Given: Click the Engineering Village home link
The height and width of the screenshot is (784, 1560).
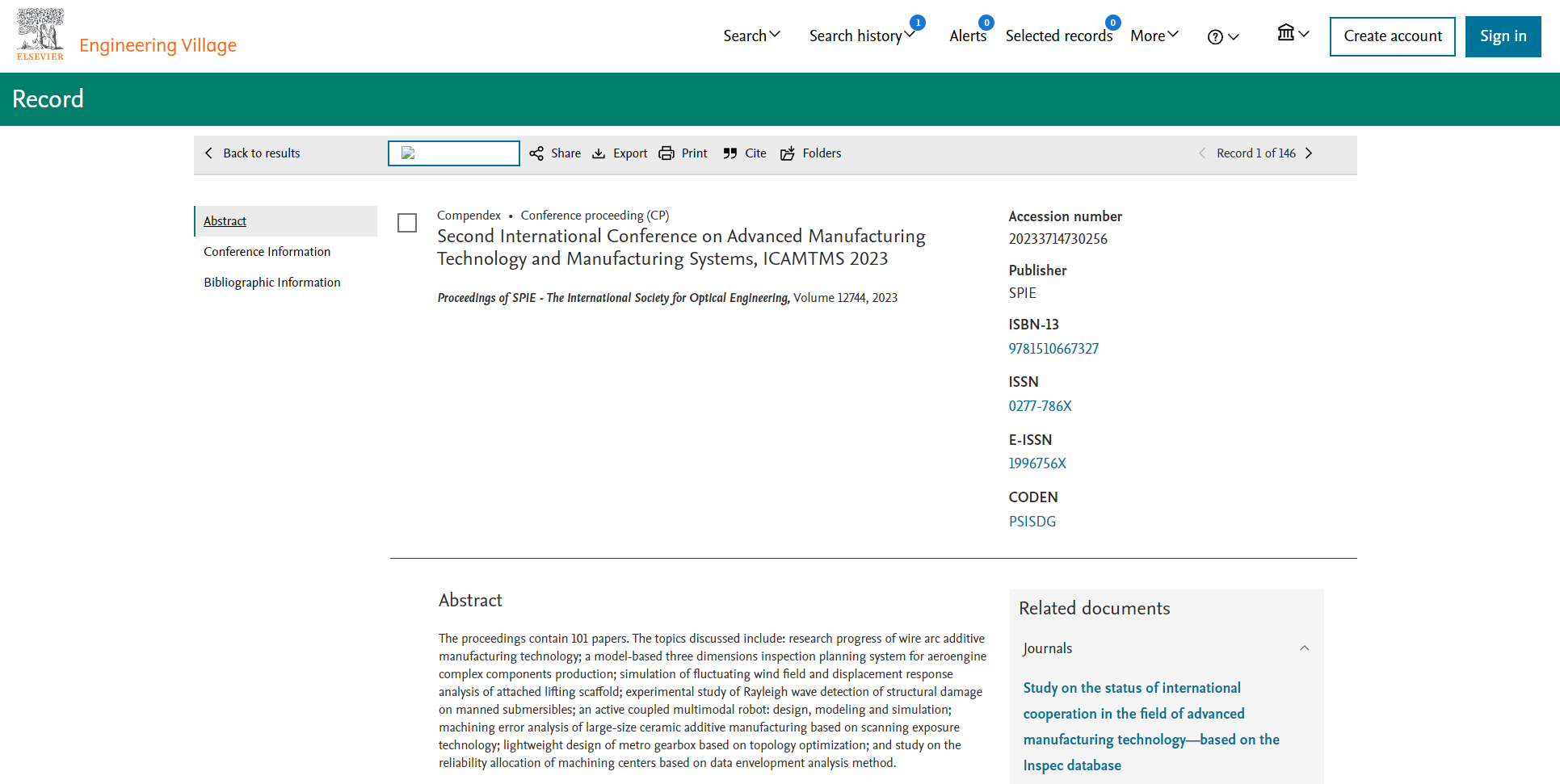Looking at the screenshot, I should pyautogui.click(x=158, y=45).
